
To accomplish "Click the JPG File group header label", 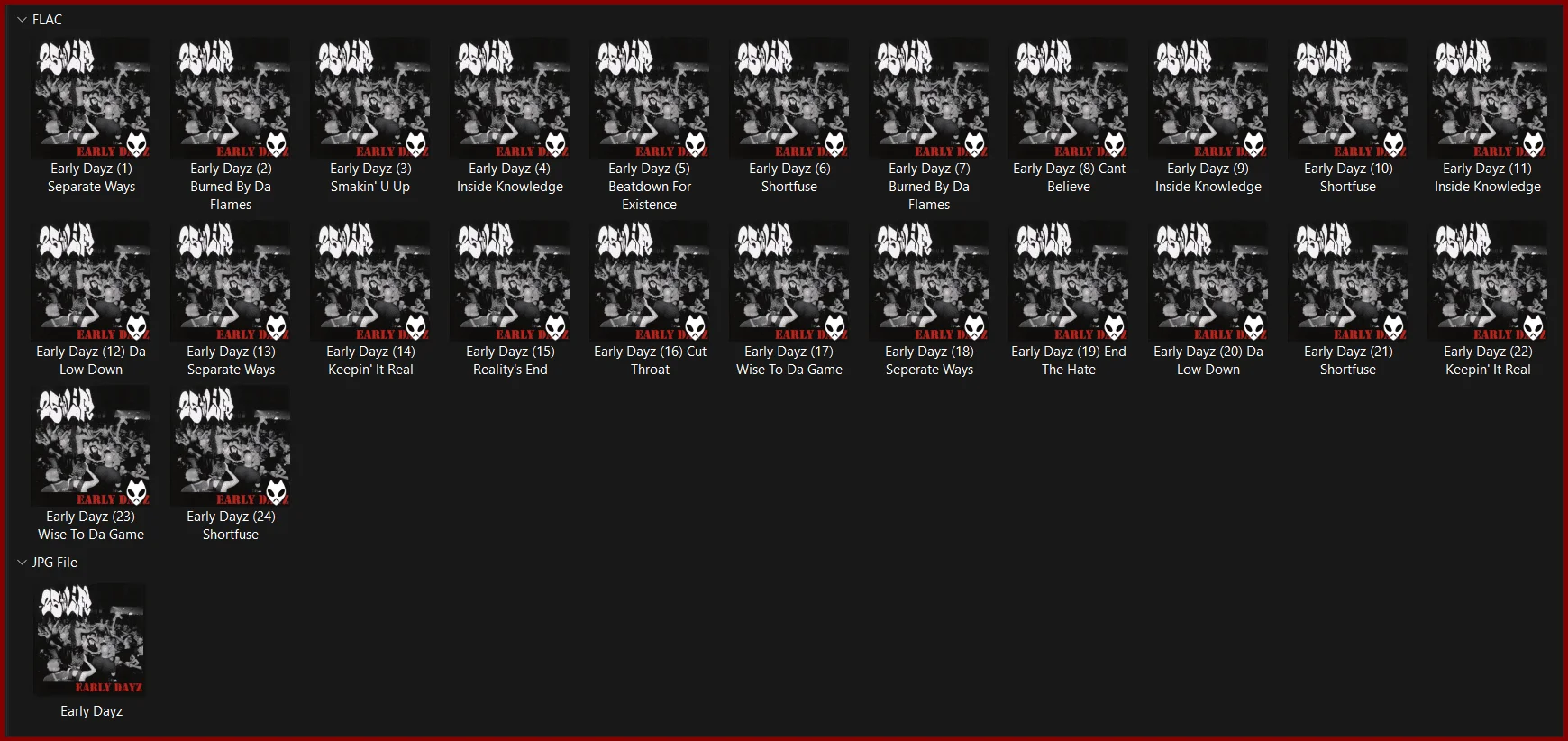I will [55, 562].
